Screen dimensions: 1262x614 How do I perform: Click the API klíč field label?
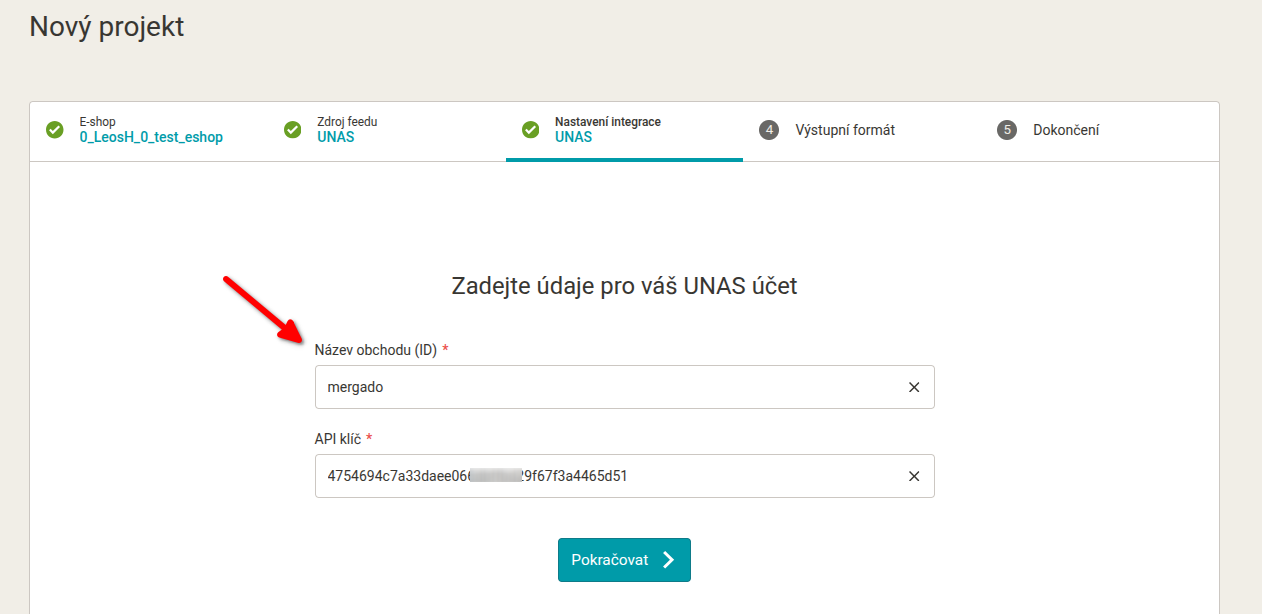(x=337, y=438)
